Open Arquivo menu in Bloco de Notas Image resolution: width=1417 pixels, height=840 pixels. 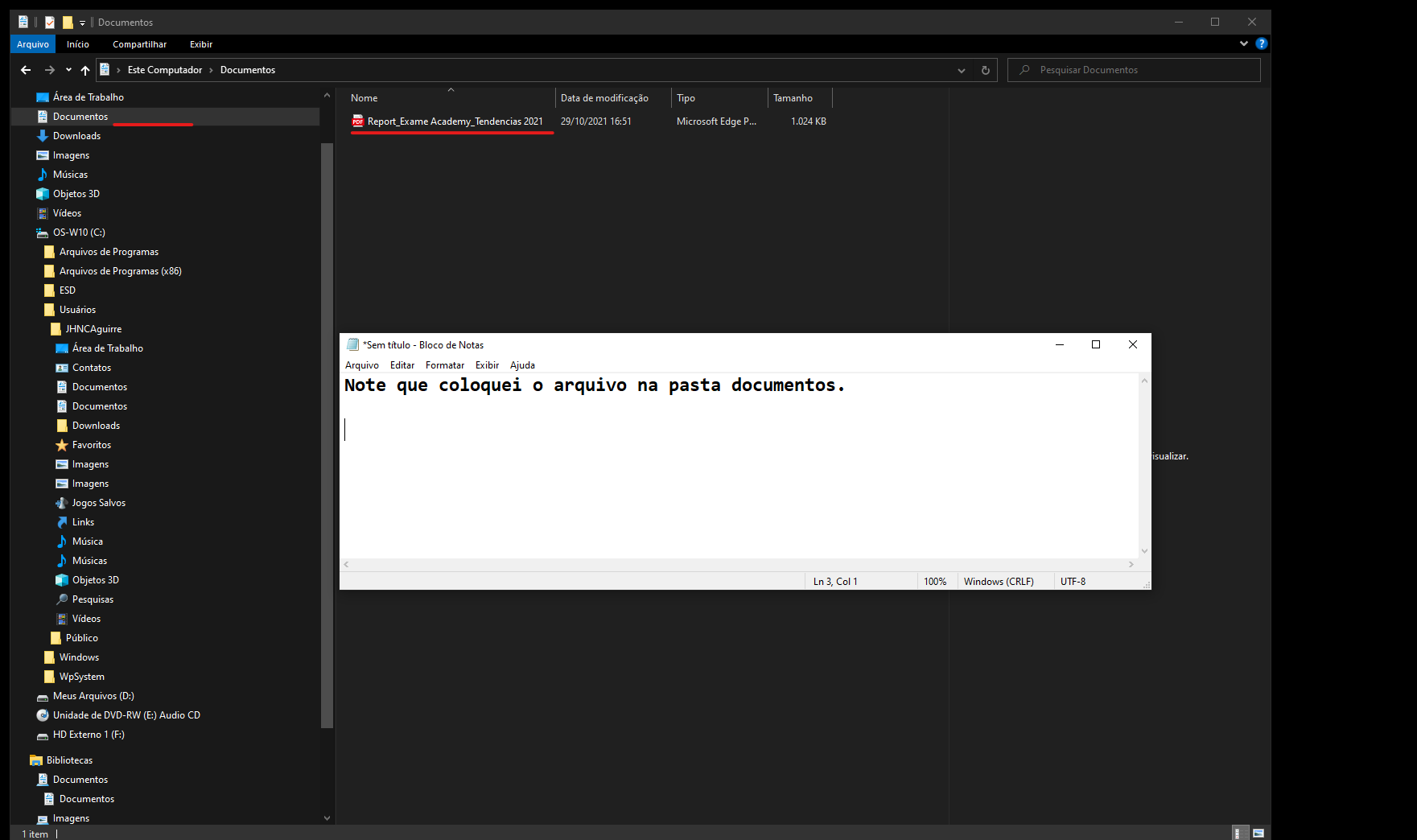point(362,365)
